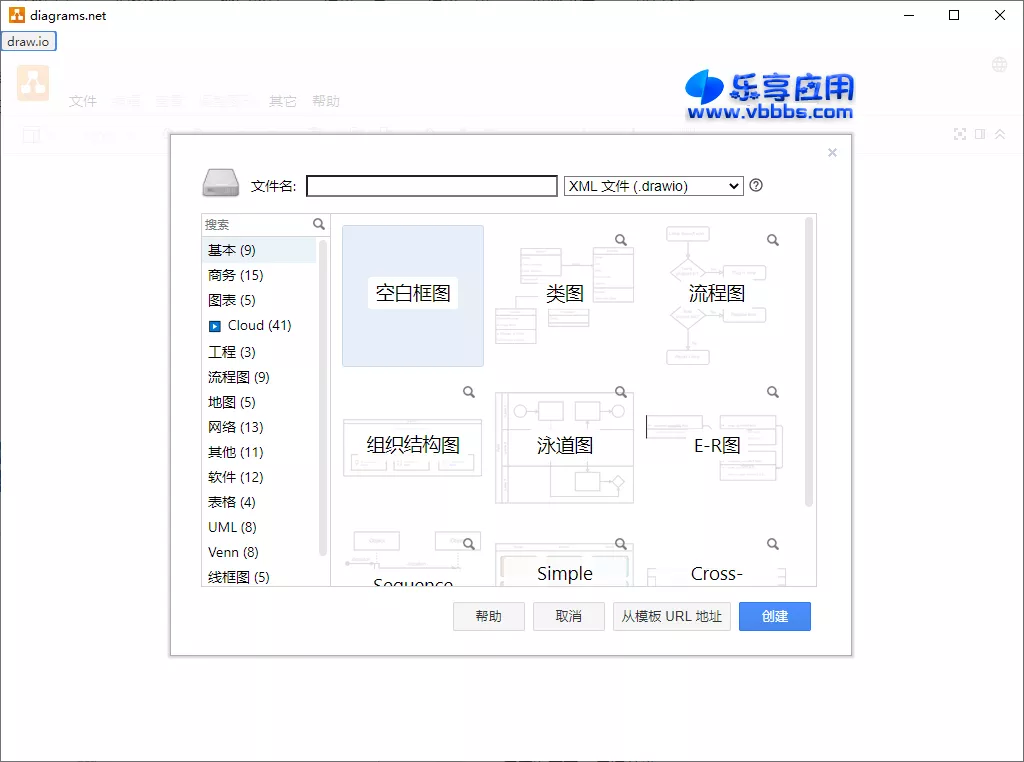Click the magnifier icon above Simple template

[620, 543]
